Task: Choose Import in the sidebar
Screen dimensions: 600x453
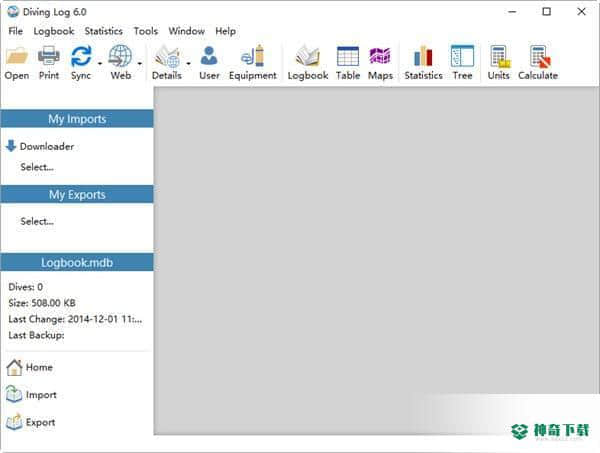Action: click(x=41, y=395)
